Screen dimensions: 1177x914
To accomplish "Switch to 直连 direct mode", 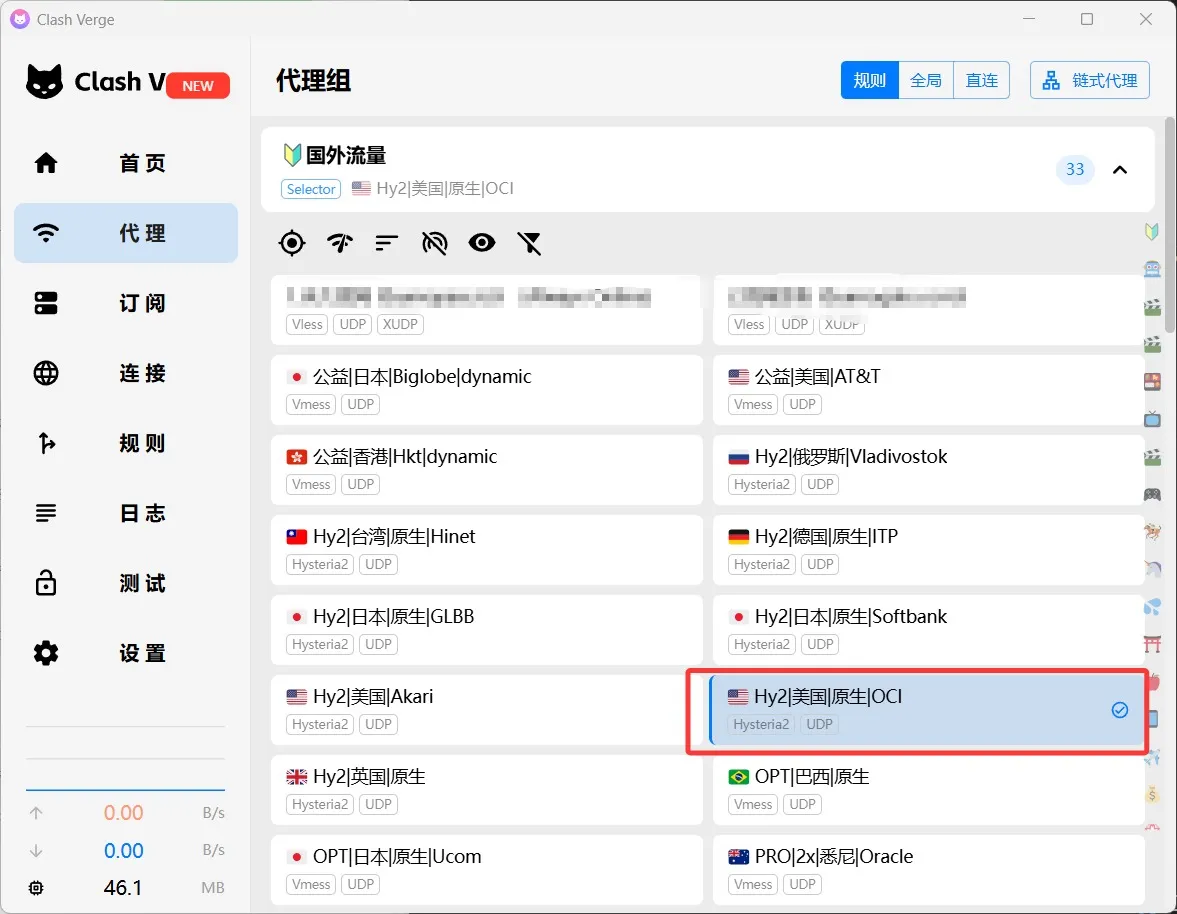I will pos(981,80).
